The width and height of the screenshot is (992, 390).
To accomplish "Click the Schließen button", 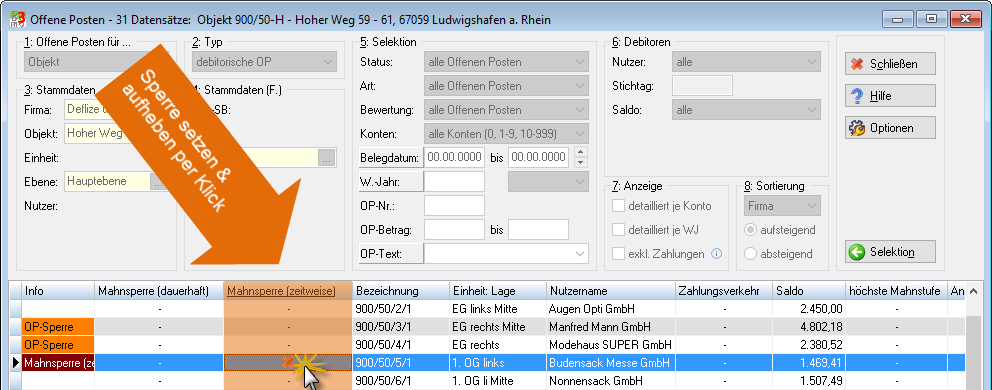I will pyautogui.click(x=890, y=64).
